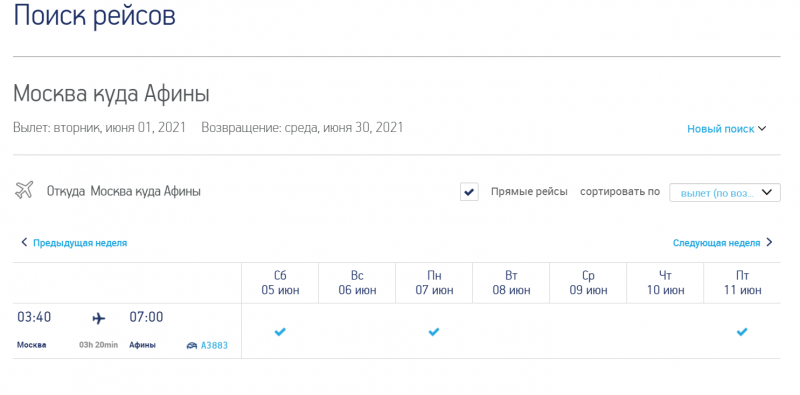
Task: Expand the Новый поиск section
Action: click(x=727, y=129)
